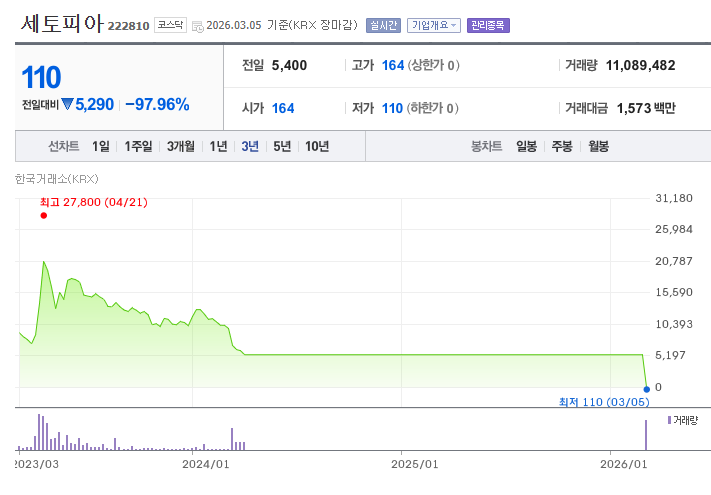Click the current price 110
This screenshot has width=711, height=495.
tap(41, 77)
